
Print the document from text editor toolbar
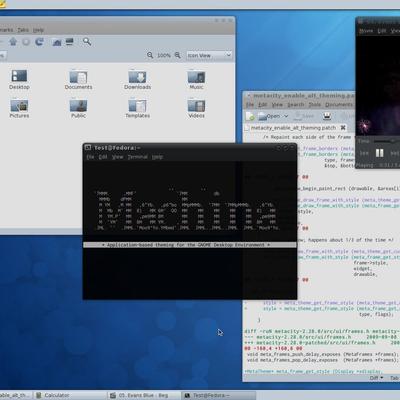click(x=327, y=116)
